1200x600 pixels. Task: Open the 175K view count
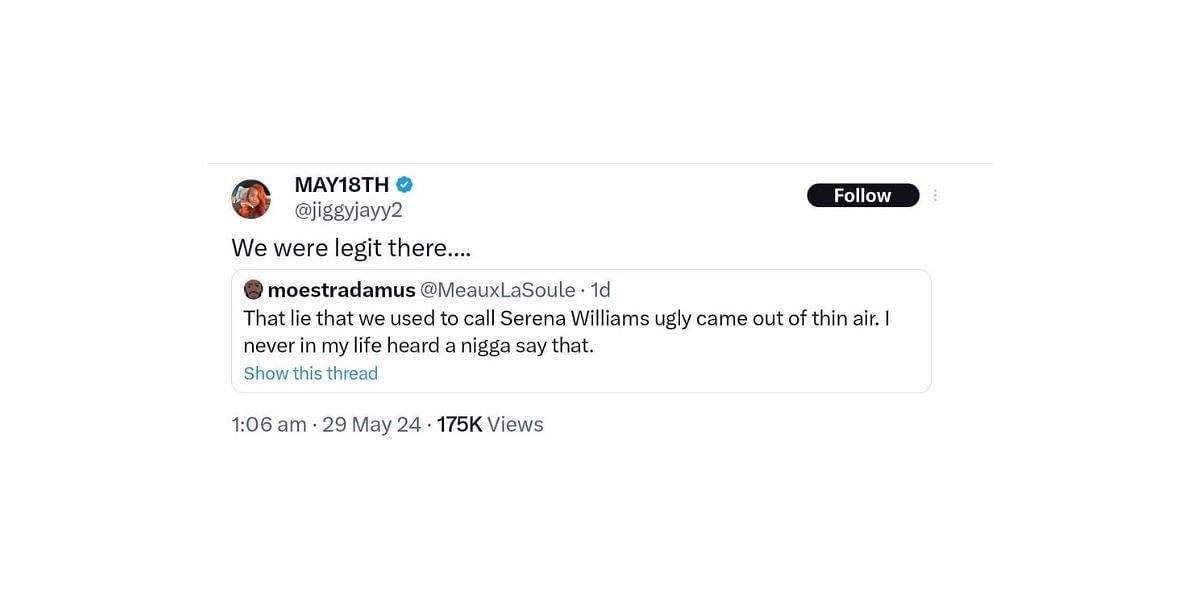point(460,424)
